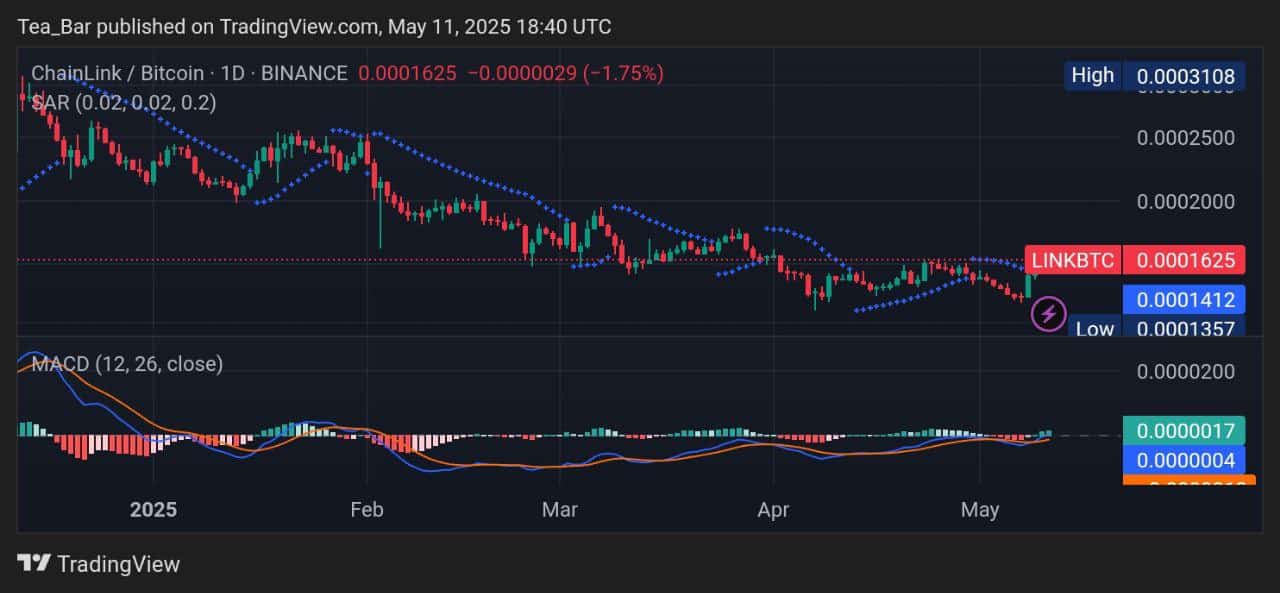Click the Mar label on time axis
Image resolution: width=1280 pixels, height=593 pixels.
click(560, 510)
